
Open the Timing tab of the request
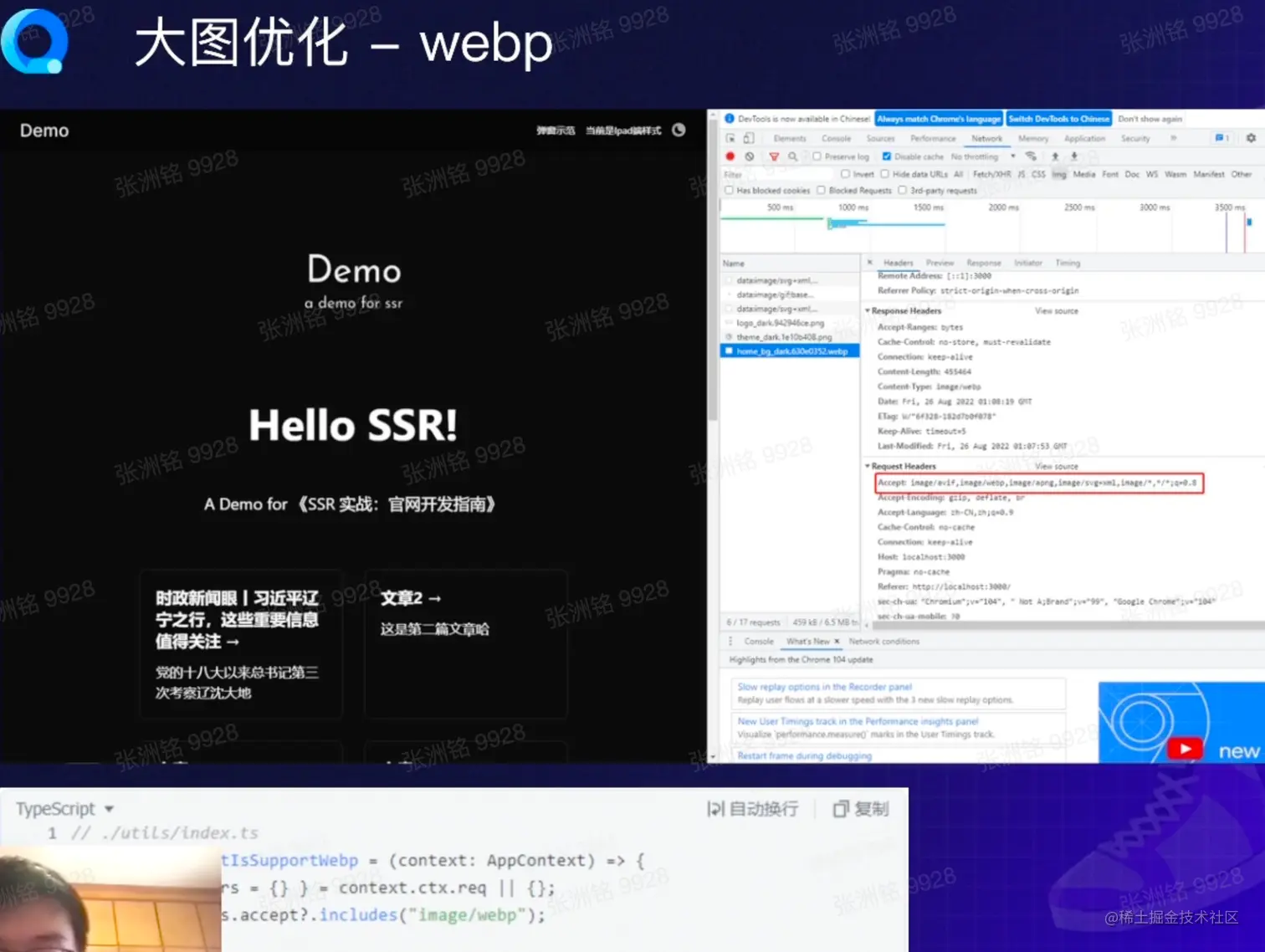(x=1068, y=263)
